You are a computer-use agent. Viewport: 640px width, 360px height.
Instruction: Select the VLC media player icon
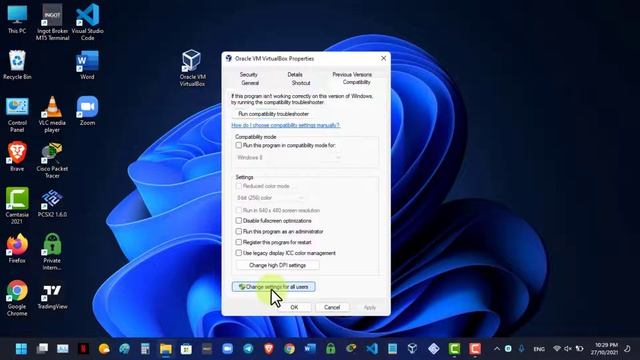[x=52, y=115]
